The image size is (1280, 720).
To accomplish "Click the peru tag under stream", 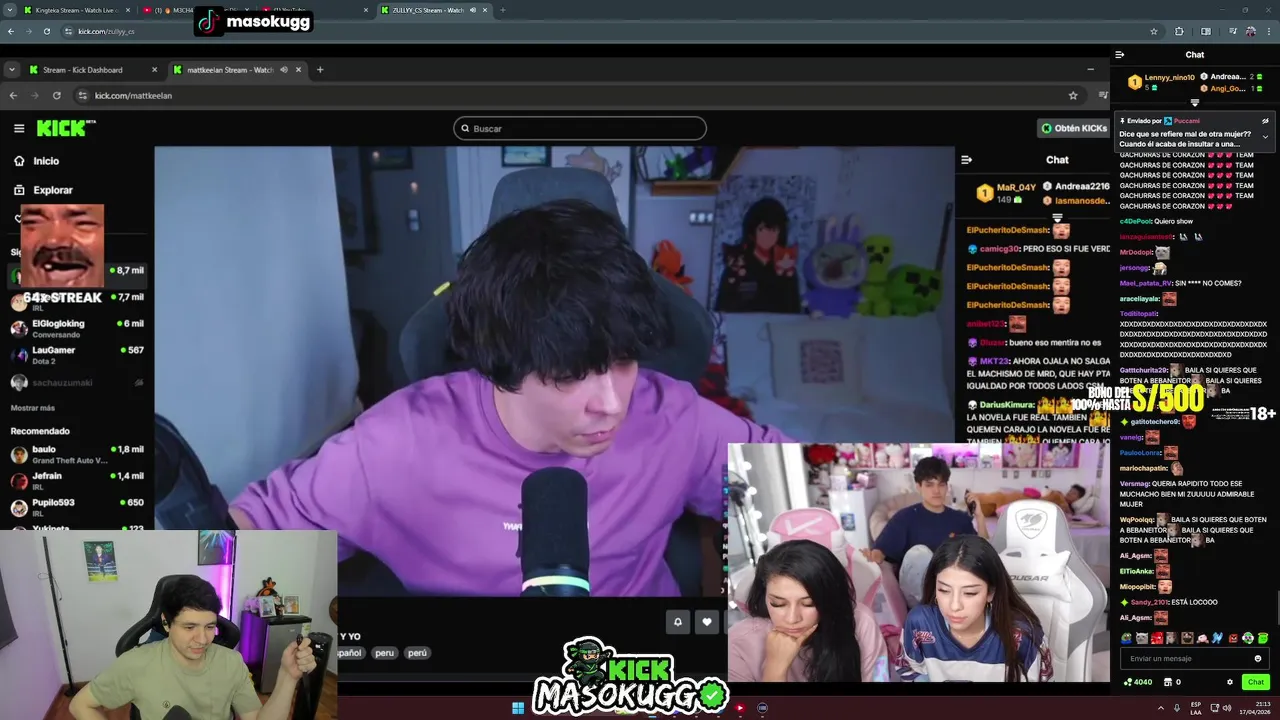I will click(x=384, y=652).
